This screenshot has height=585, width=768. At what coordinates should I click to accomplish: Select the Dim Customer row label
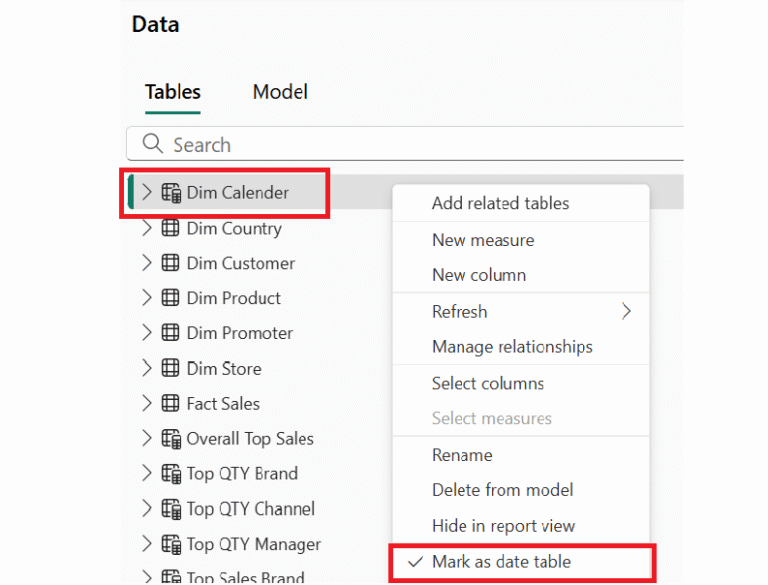click(x=241, y=263)
